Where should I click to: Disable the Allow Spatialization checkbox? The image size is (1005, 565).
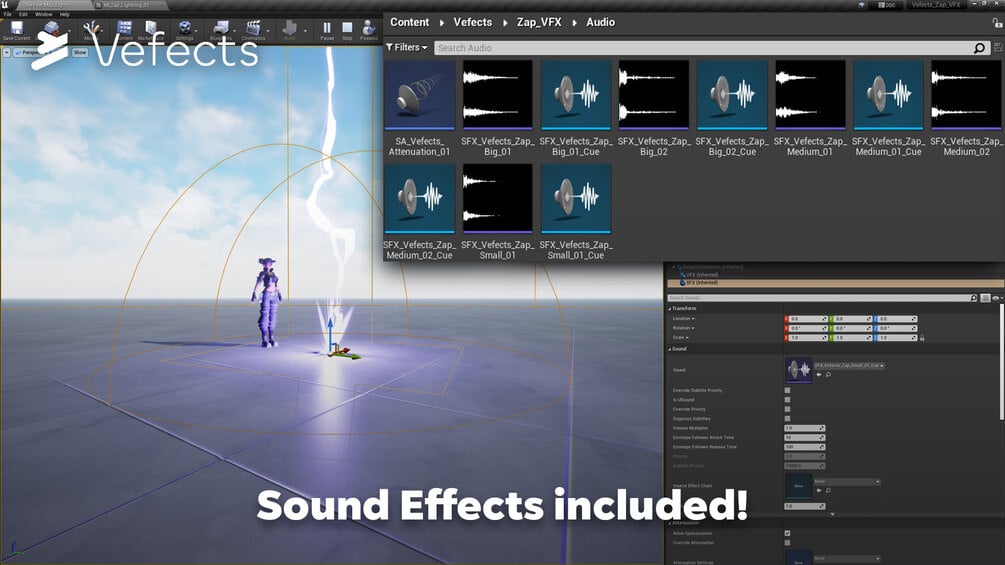(788, 533)
